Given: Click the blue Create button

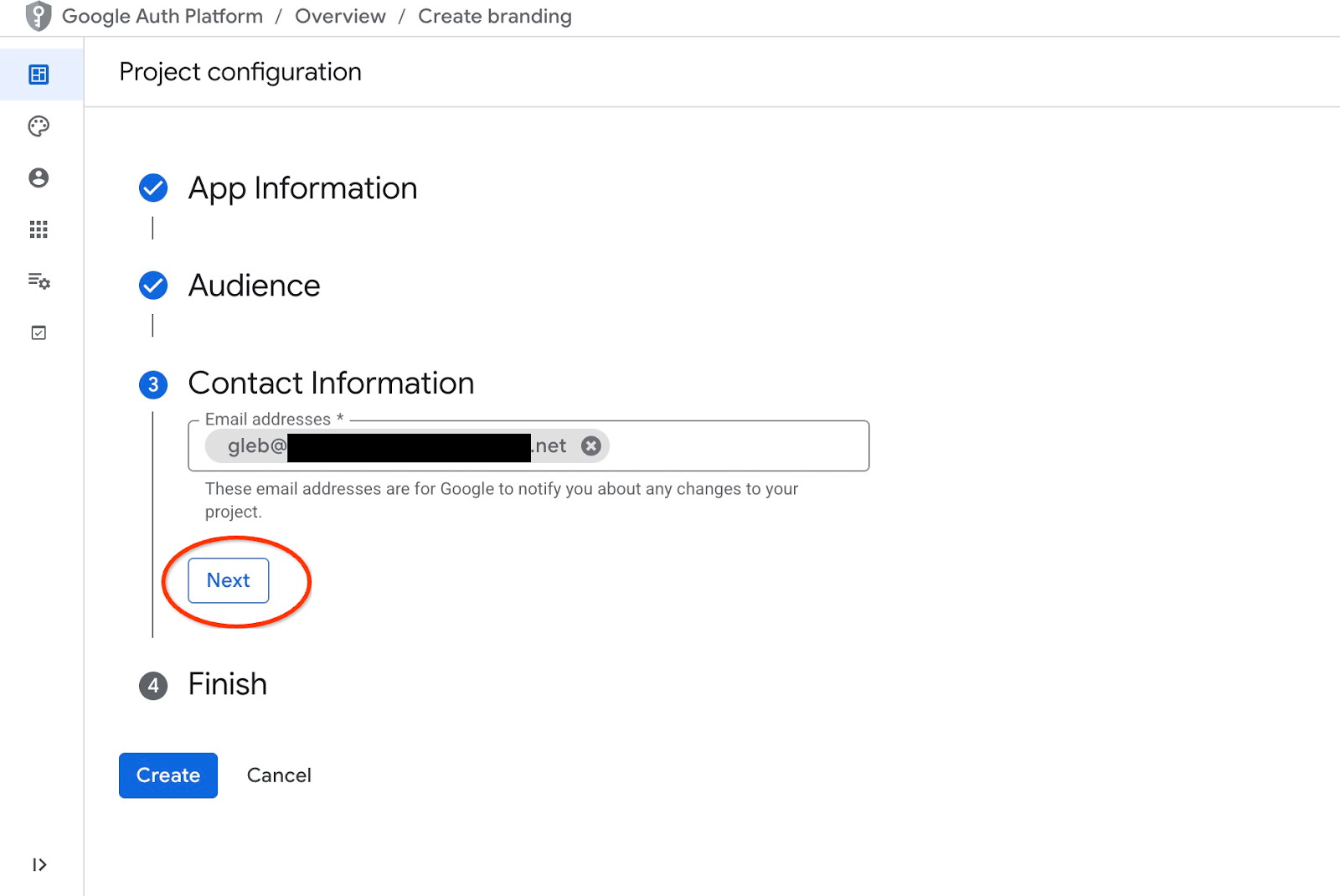Looking at the screenshot, I should tap(168, 775).
